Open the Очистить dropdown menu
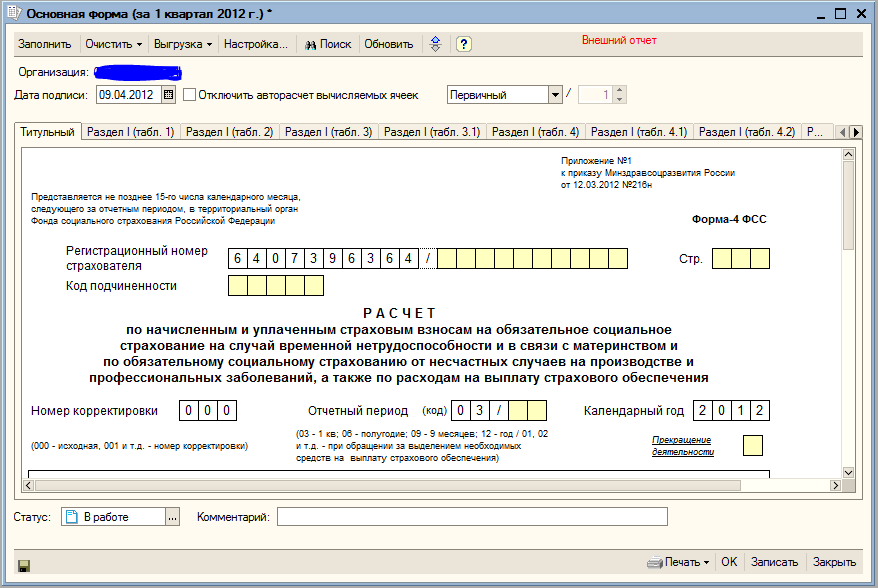 pyautogui.click(x=113, y=45)
